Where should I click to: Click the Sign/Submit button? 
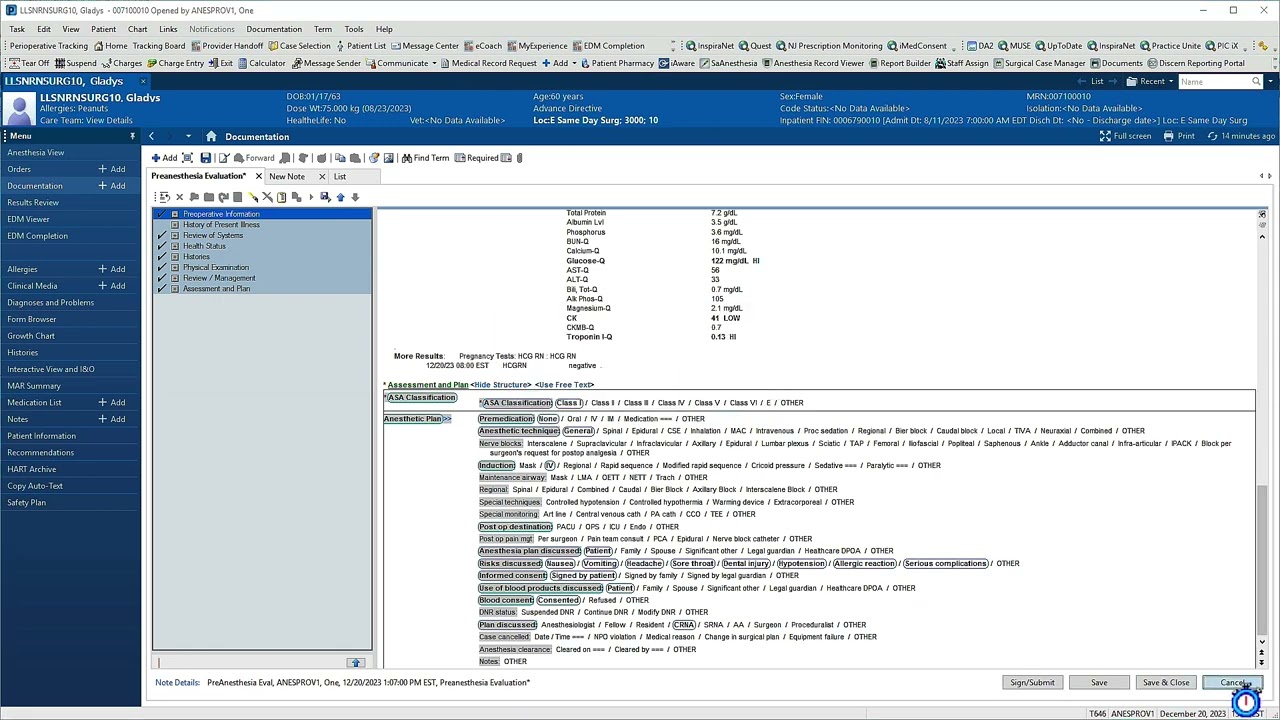[x=1032, y=683]
